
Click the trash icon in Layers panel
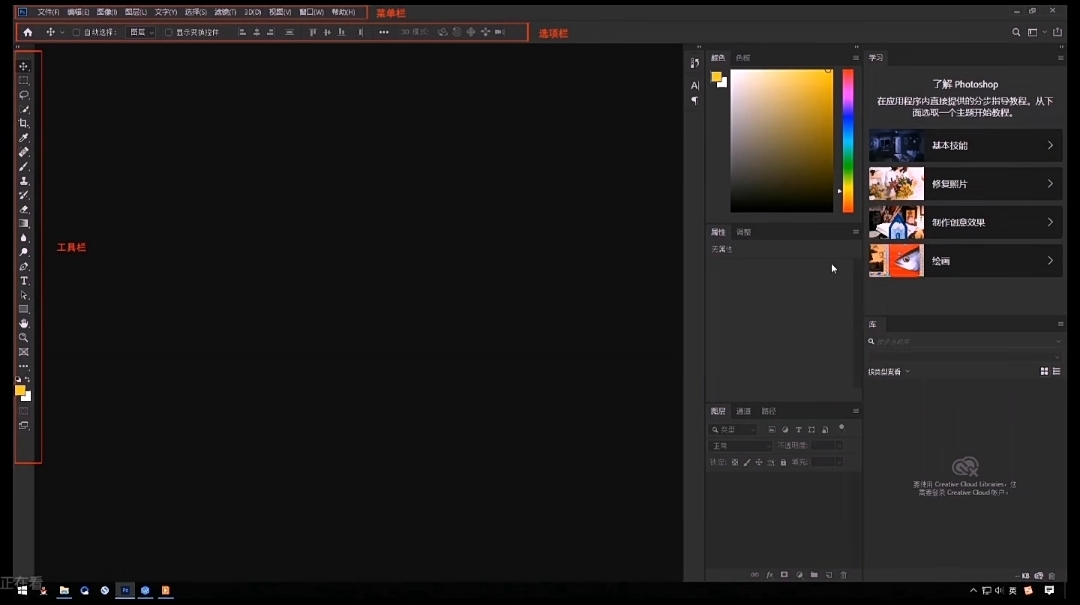pos(843,575)
